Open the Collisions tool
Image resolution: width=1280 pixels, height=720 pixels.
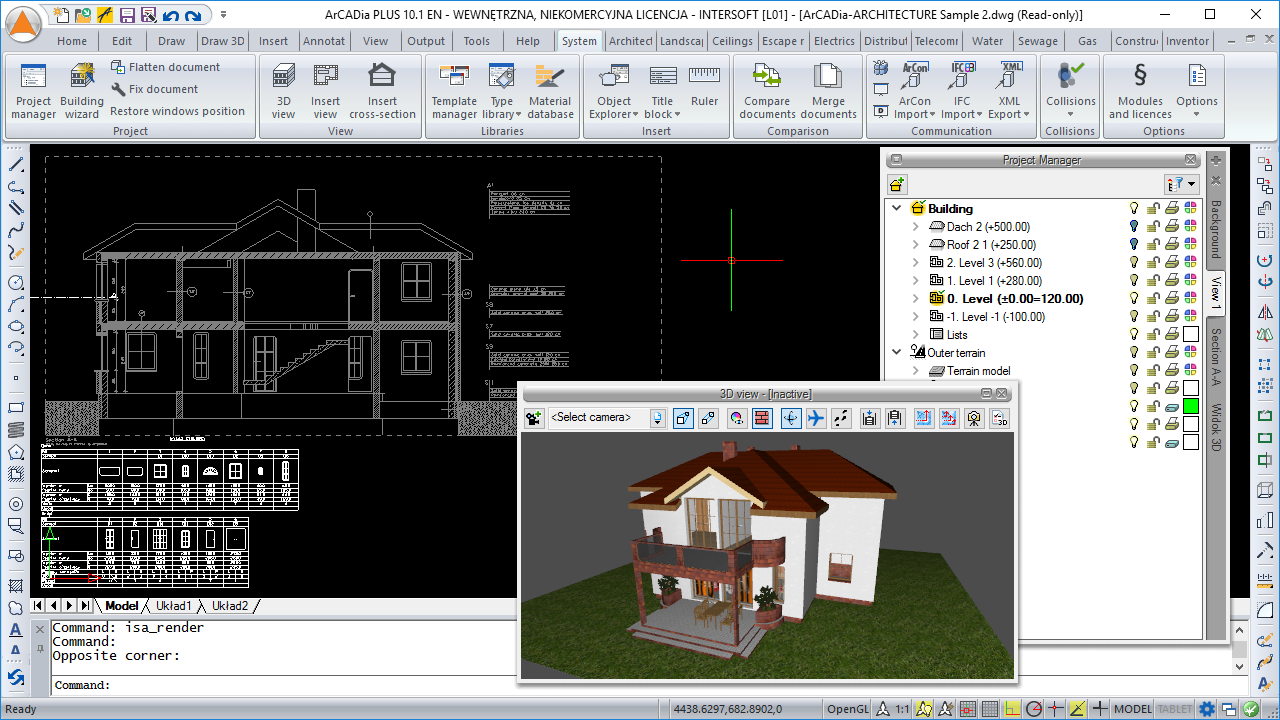(x=1070, y=91)
